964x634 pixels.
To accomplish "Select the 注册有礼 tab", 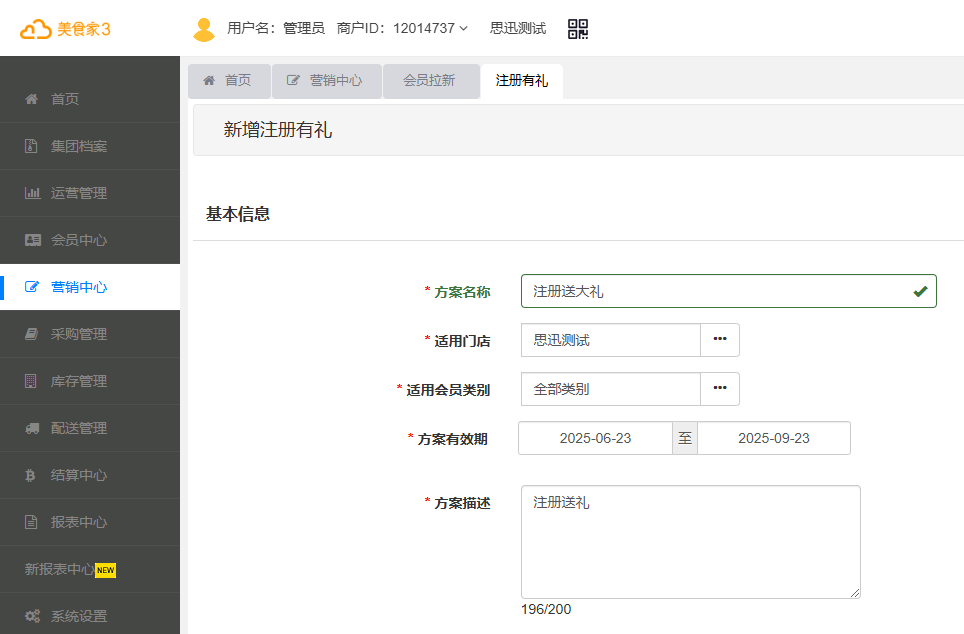I will coord(521,81).
